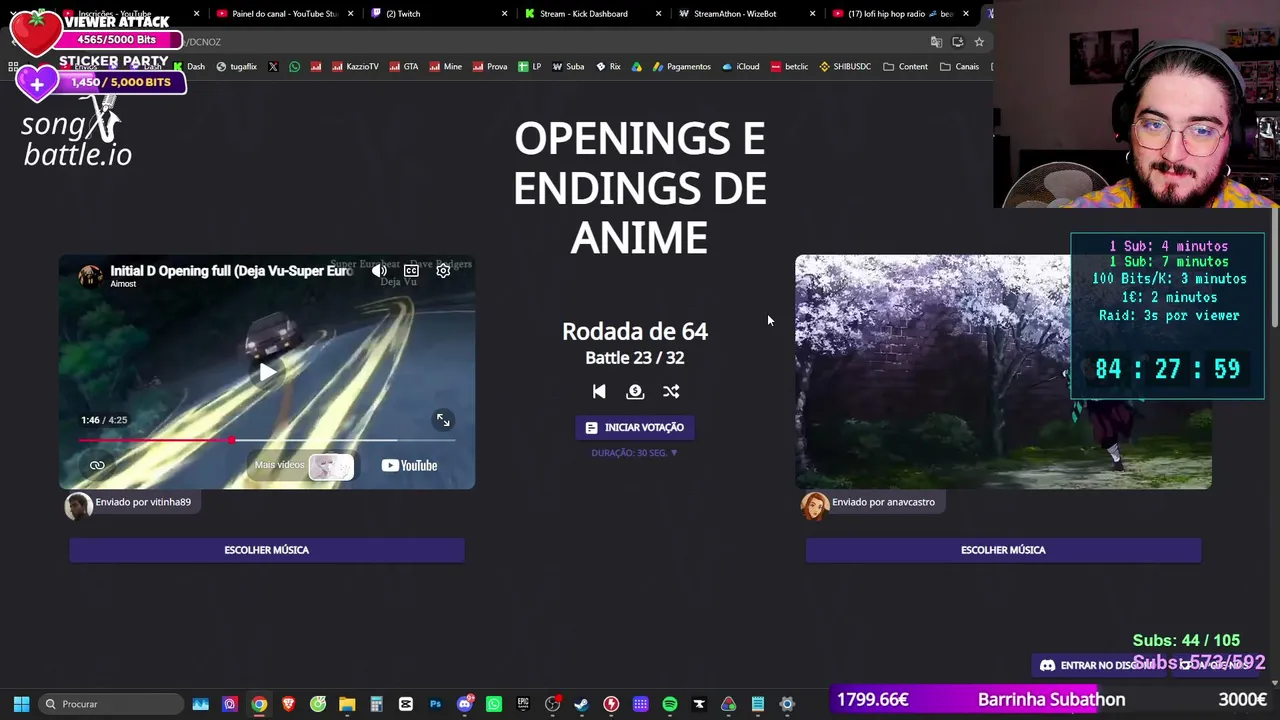Open the LP bookmark

pyautogui.click(x=529, y=67)
